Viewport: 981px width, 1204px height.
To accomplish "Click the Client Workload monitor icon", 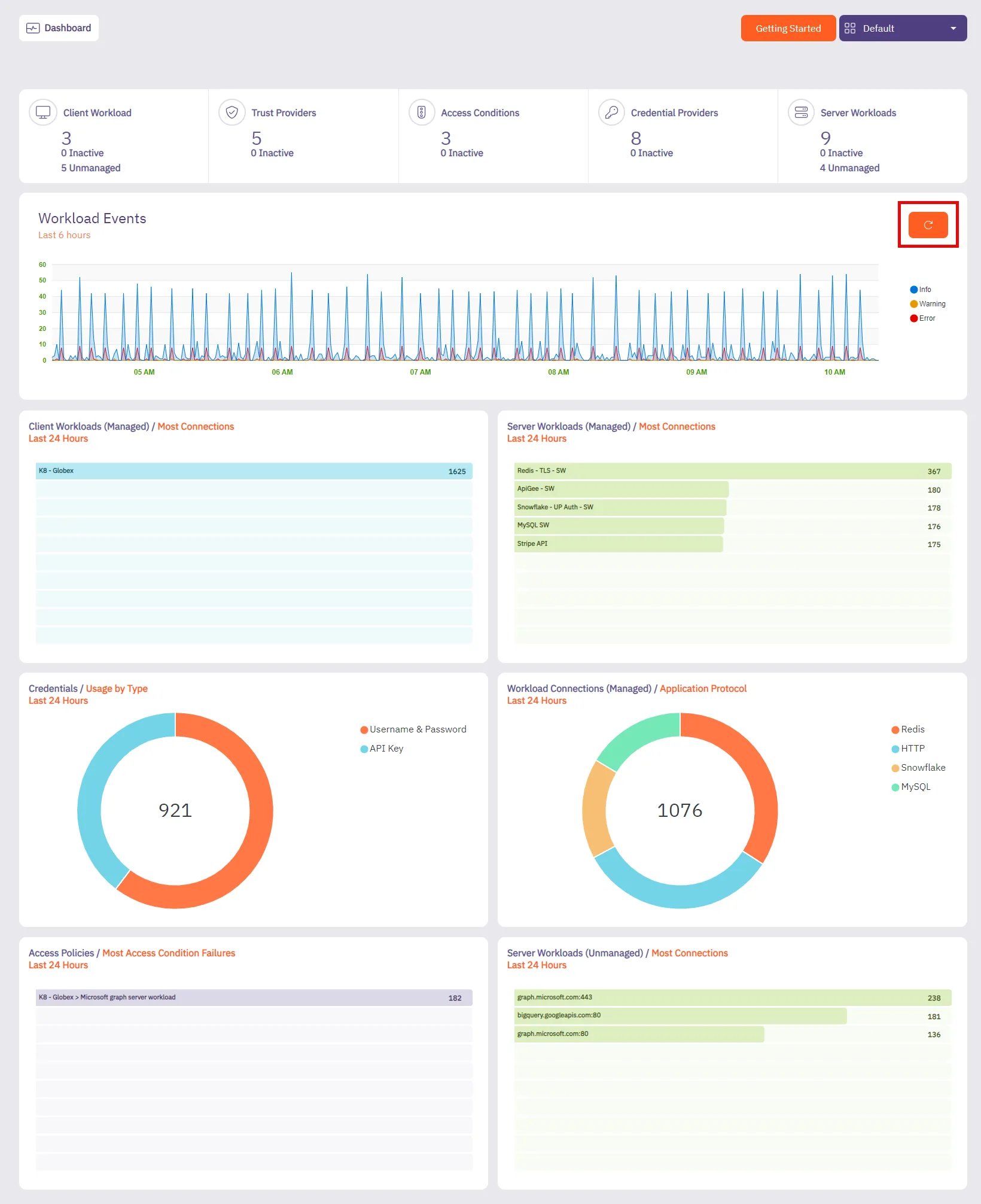I will 42,112.
